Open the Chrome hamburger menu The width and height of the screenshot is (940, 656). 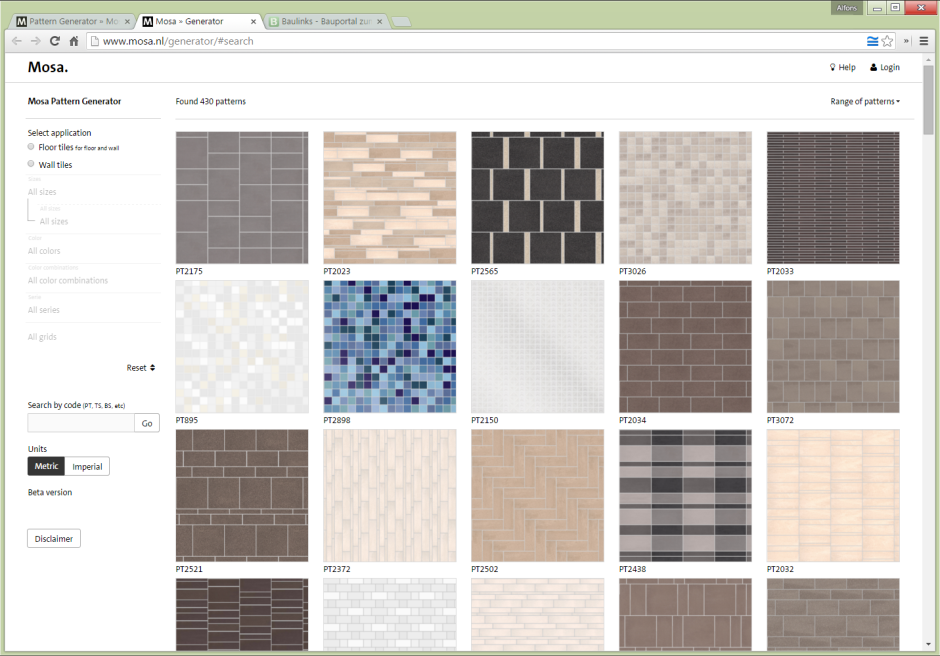point(924,41)
